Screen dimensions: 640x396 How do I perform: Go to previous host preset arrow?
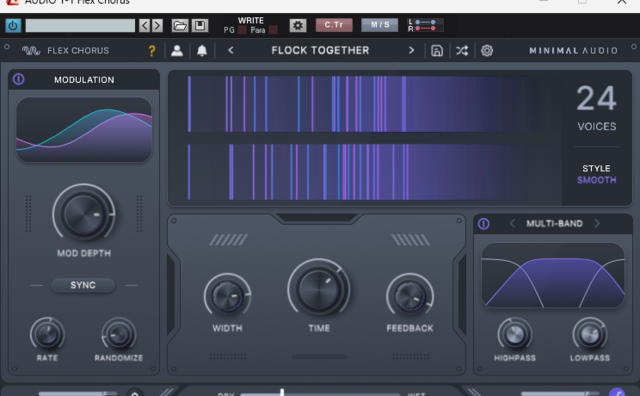[x=144, y=26]
